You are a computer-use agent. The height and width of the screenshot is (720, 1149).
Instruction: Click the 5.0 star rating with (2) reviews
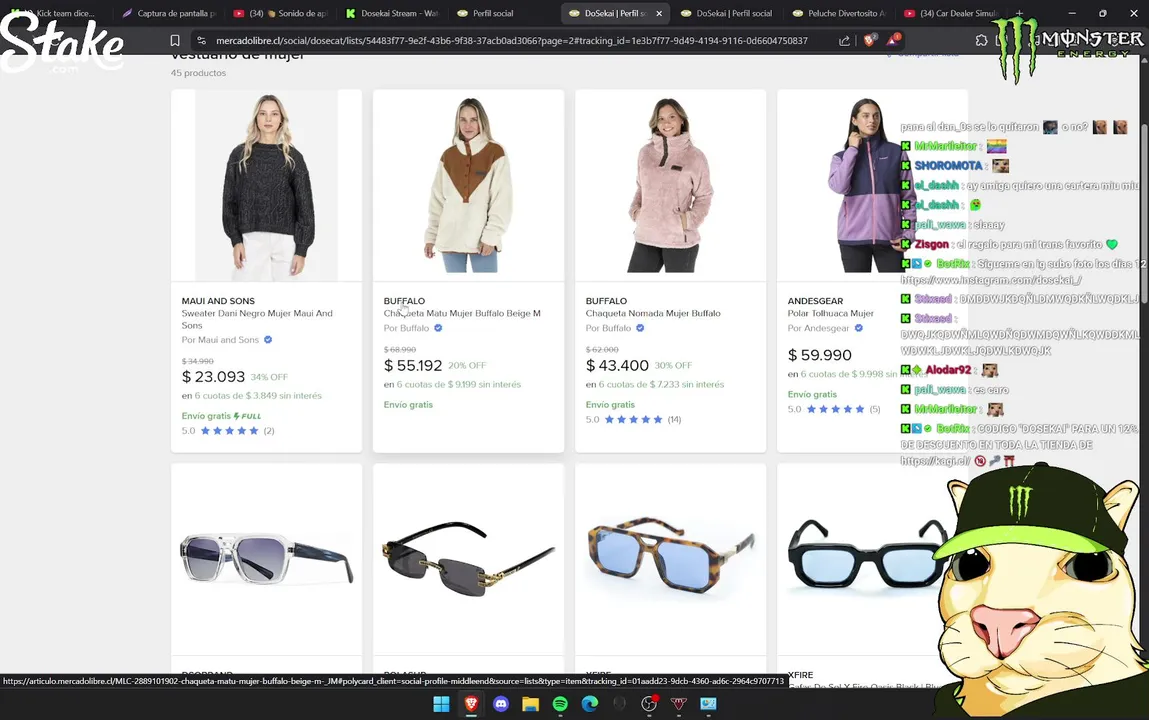tap(228, 431)
